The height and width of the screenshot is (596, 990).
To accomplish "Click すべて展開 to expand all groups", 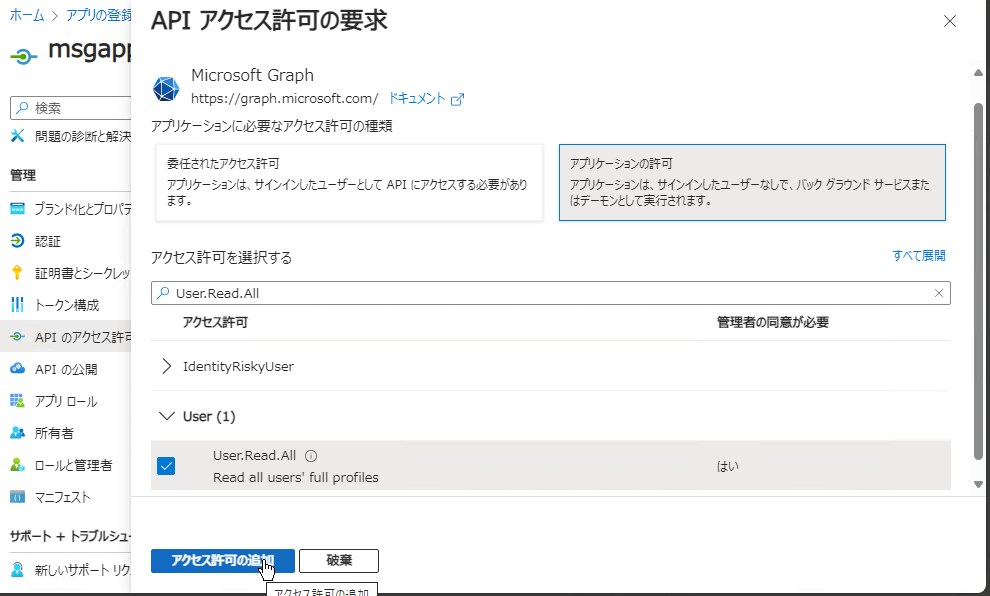I will point(919,255).
